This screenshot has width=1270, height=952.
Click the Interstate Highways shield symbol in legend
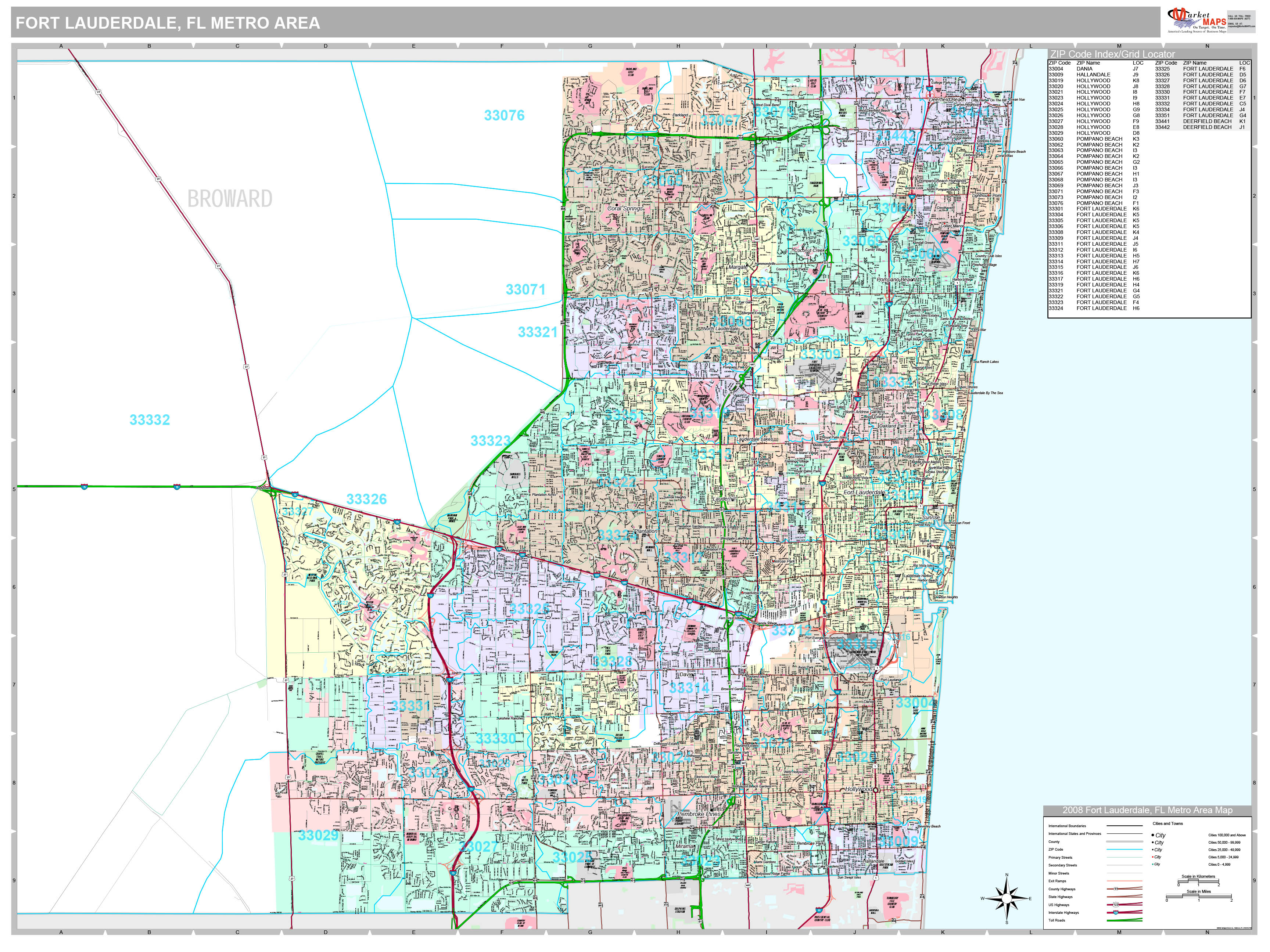coord(1116,912)
